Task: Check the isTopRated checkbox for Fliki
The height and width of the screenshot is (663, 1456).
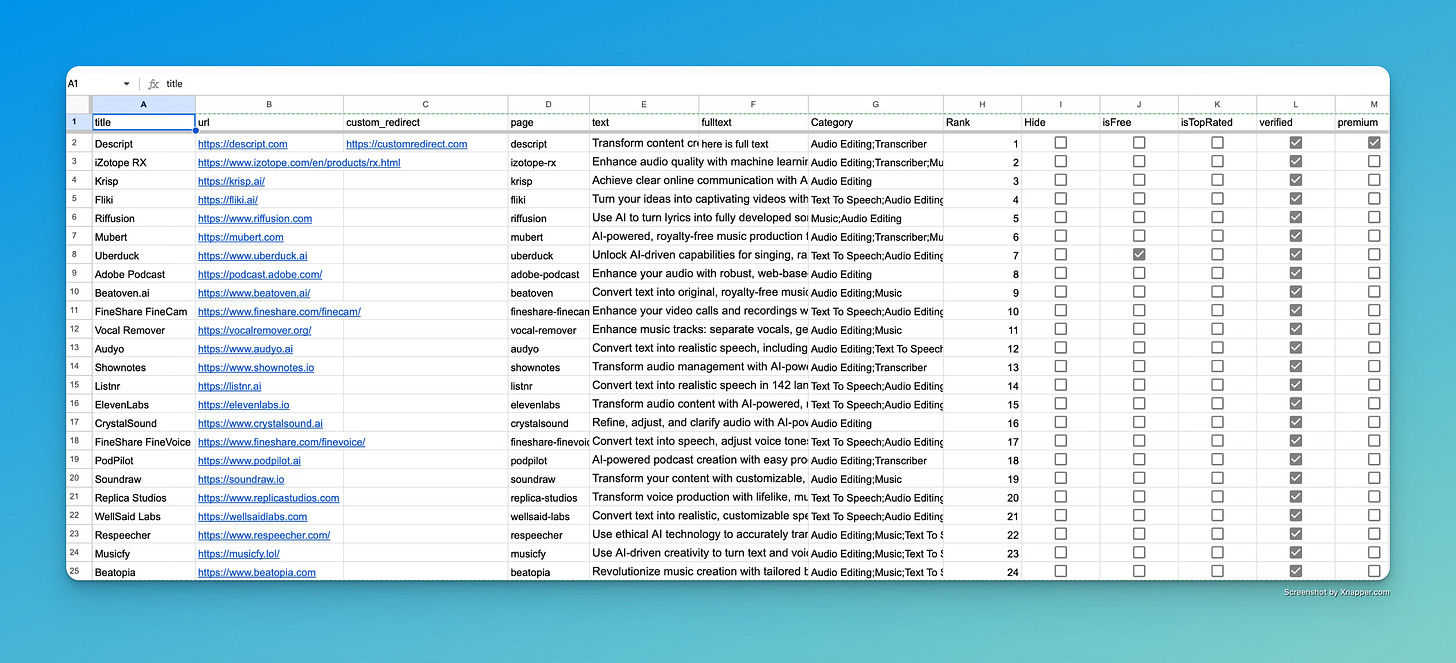Action: (1217, 199)
